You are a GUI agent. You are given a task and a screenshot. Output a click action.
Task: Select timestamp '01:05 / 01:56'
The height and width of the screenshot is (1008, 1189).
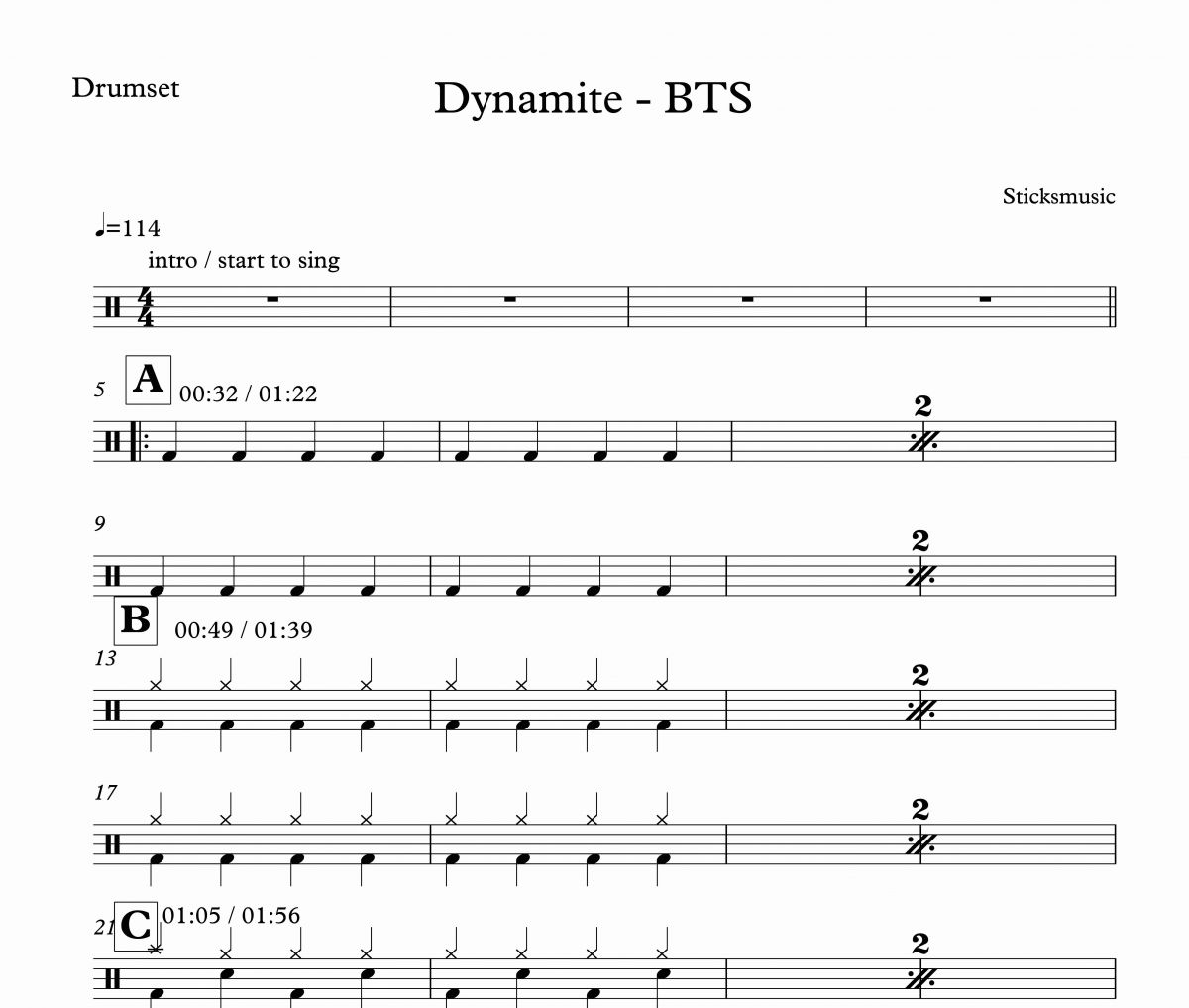[x=231, y=915]
